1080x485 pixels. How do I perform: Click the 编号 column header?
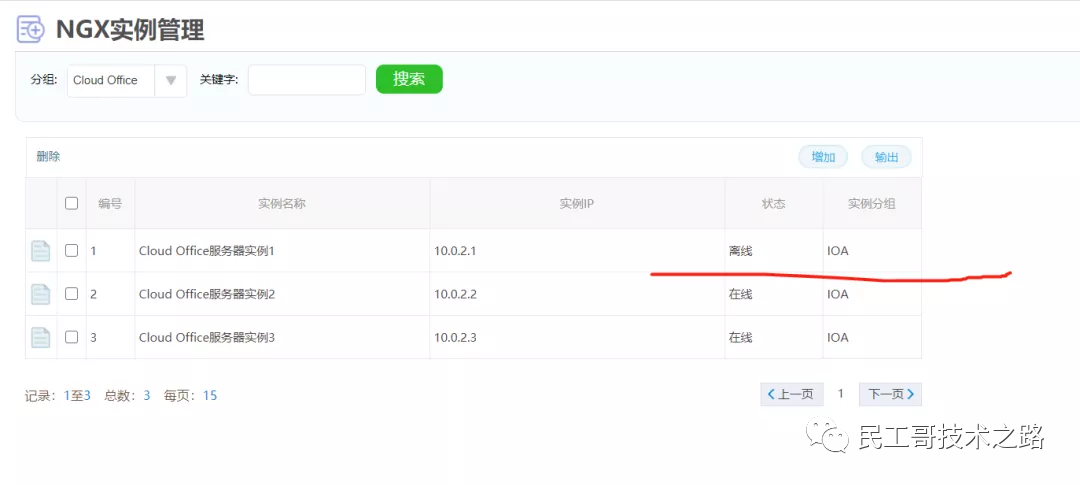point(110,204)
